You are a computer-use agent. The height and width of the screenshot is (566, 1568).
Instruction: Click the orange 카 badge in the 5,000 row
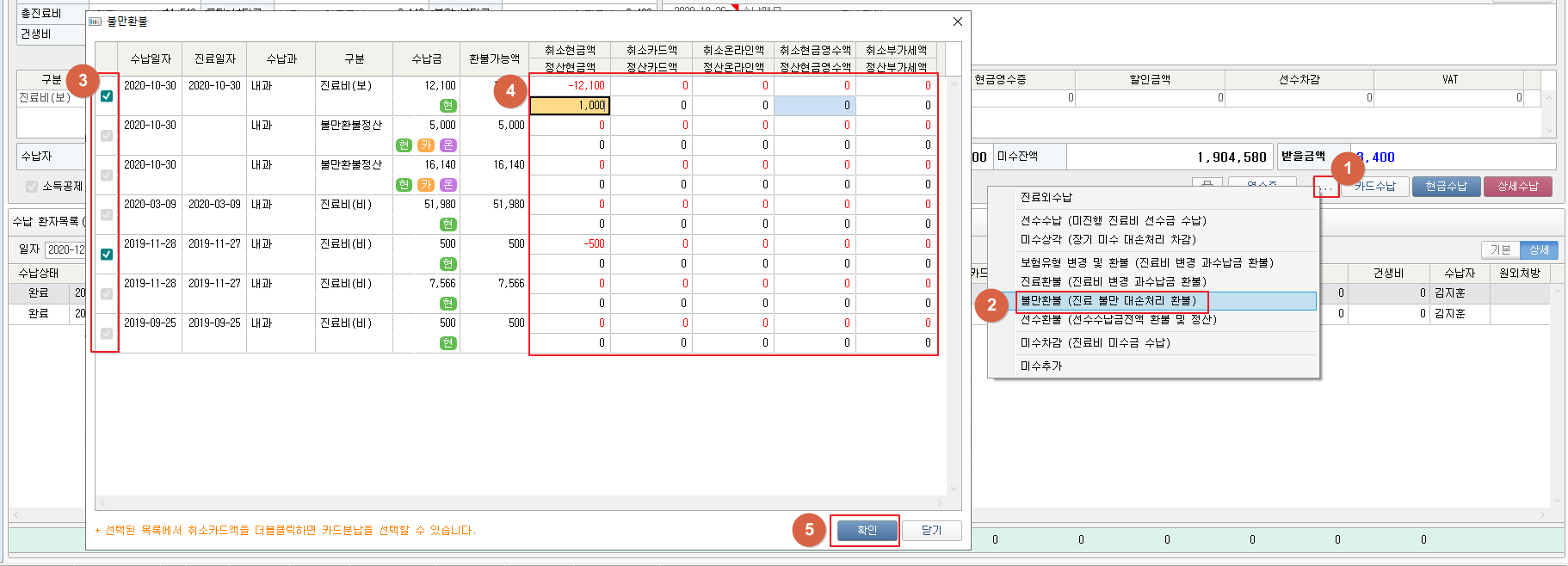coord(426,145)
